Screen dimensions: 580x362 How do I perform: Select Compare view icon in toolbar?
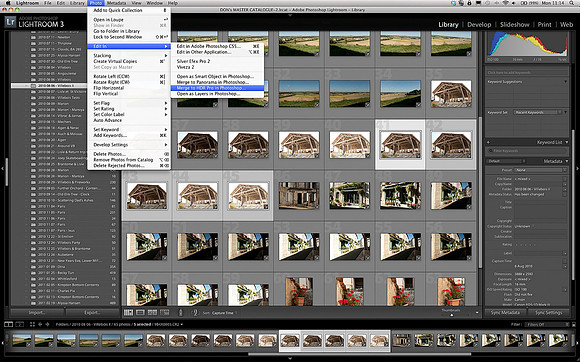tap(152, 313)
